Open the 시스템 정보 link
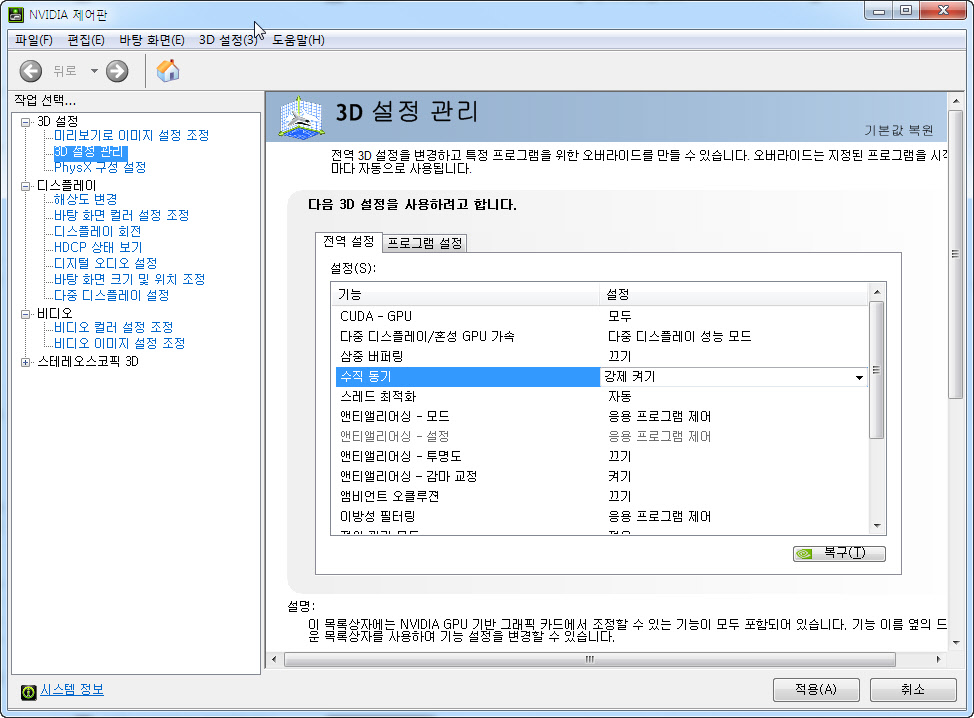 [x=72, y=689]
